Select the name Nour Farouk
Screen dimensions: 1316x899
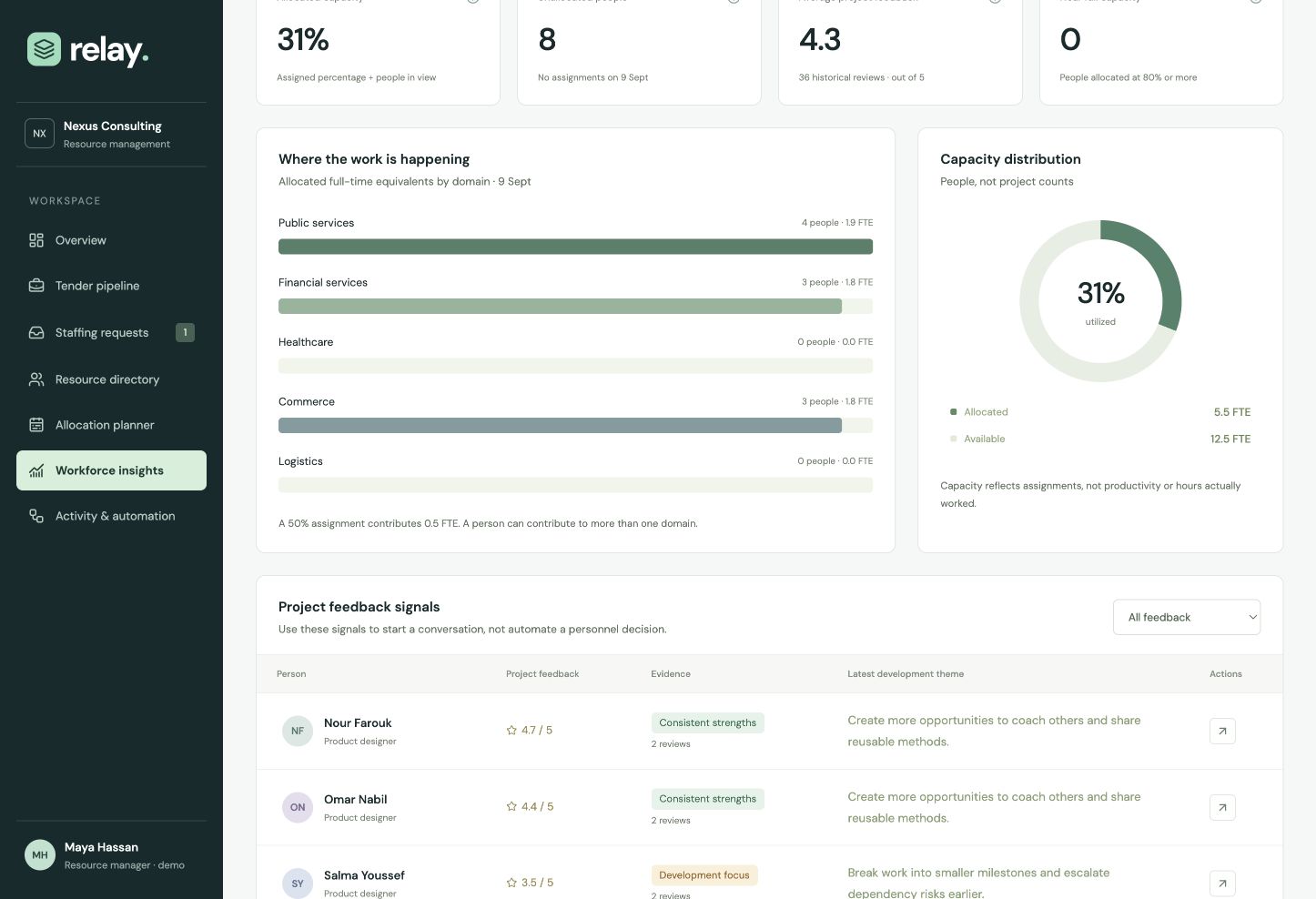pos(358,722)
